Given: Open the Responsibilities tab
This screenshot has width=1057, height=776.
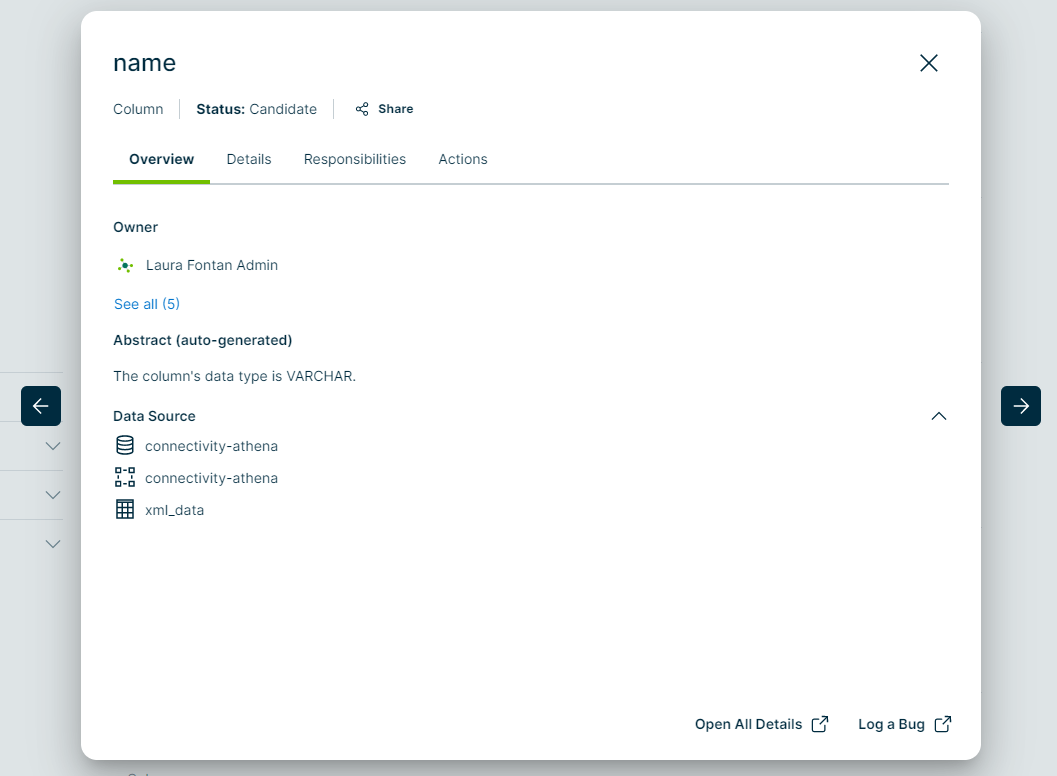Looking at the screenshot, I should click(355, 159).
